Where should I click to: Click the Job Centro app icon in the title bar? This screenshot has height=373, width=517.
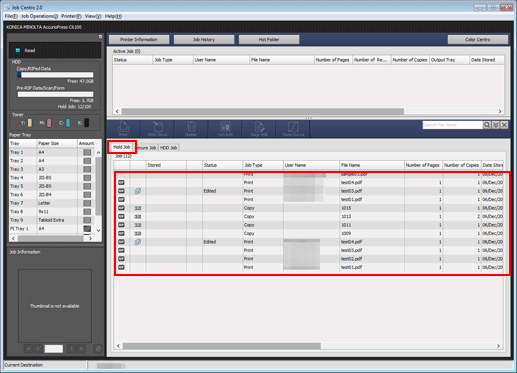[x=7, y=7]
